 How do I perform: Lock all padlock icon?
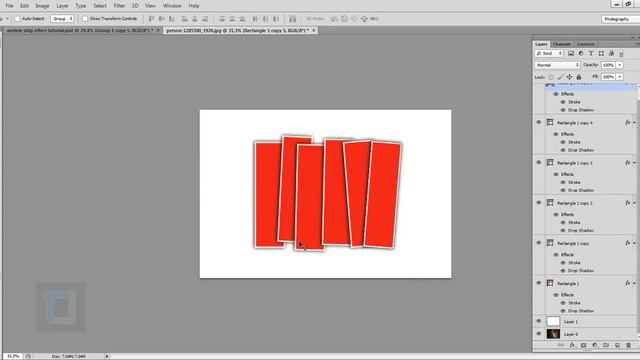[579, 77]
